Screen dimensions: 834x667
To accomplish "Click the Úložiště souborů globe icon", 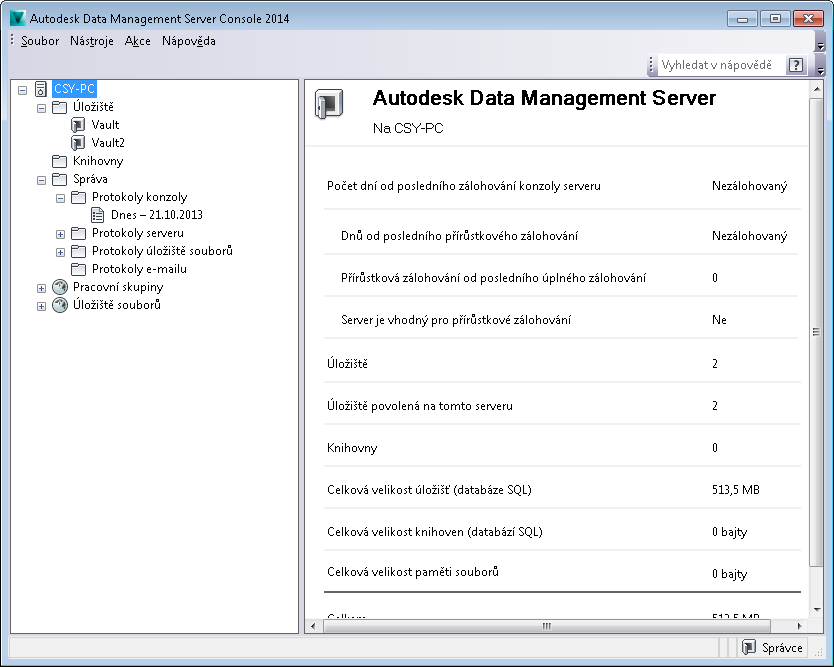I will pyautogui.click(x=59, y=305).
